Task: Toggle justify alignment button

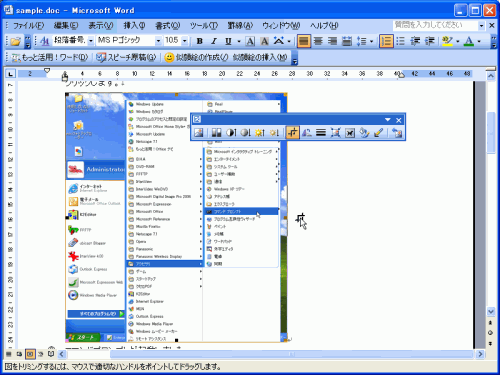Action: (x=304, y=41)
